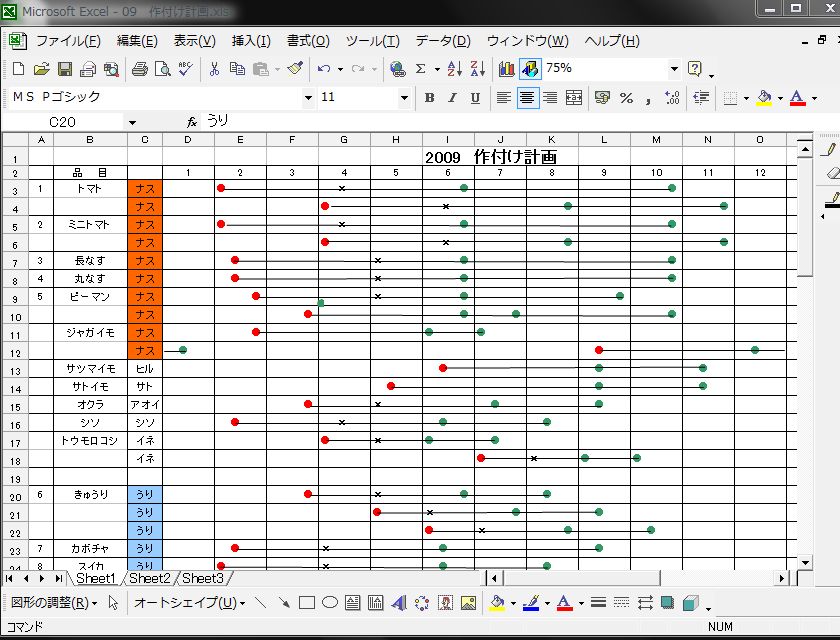Open the オートシェイプ menu
The width and height of the screenshot is (840, 640).
pyautogui.click(x=190, y=603)
